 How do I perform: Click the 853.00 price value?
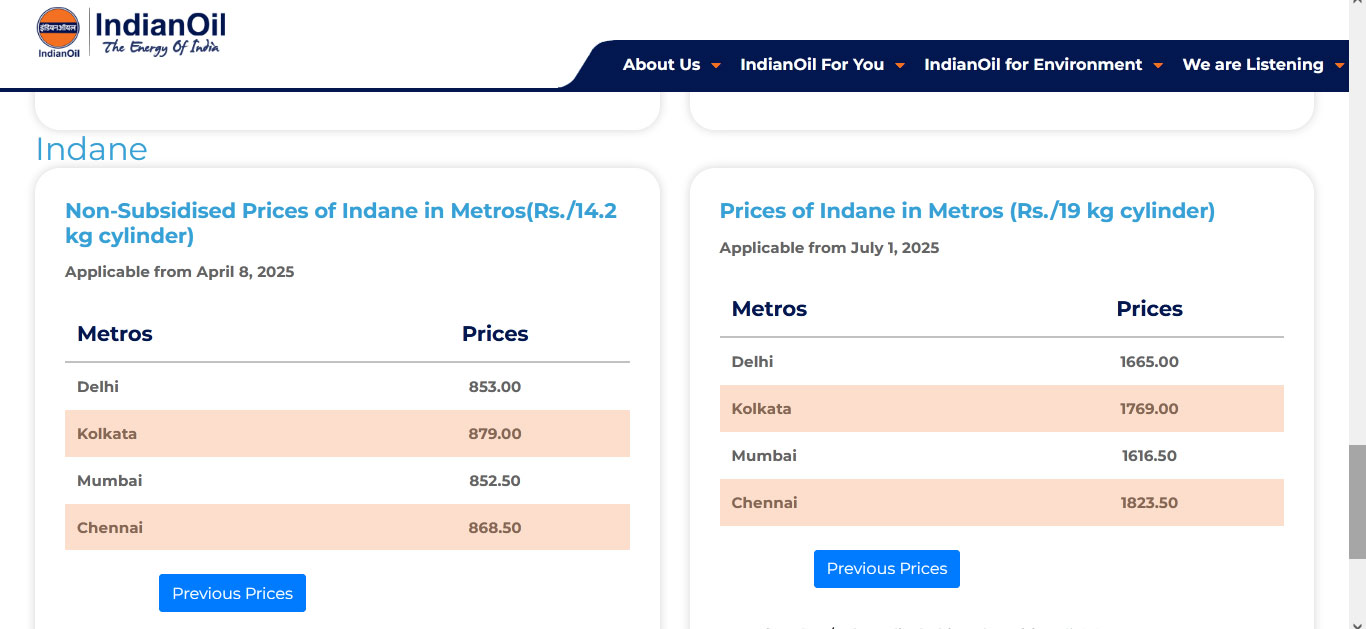(495, 387)
